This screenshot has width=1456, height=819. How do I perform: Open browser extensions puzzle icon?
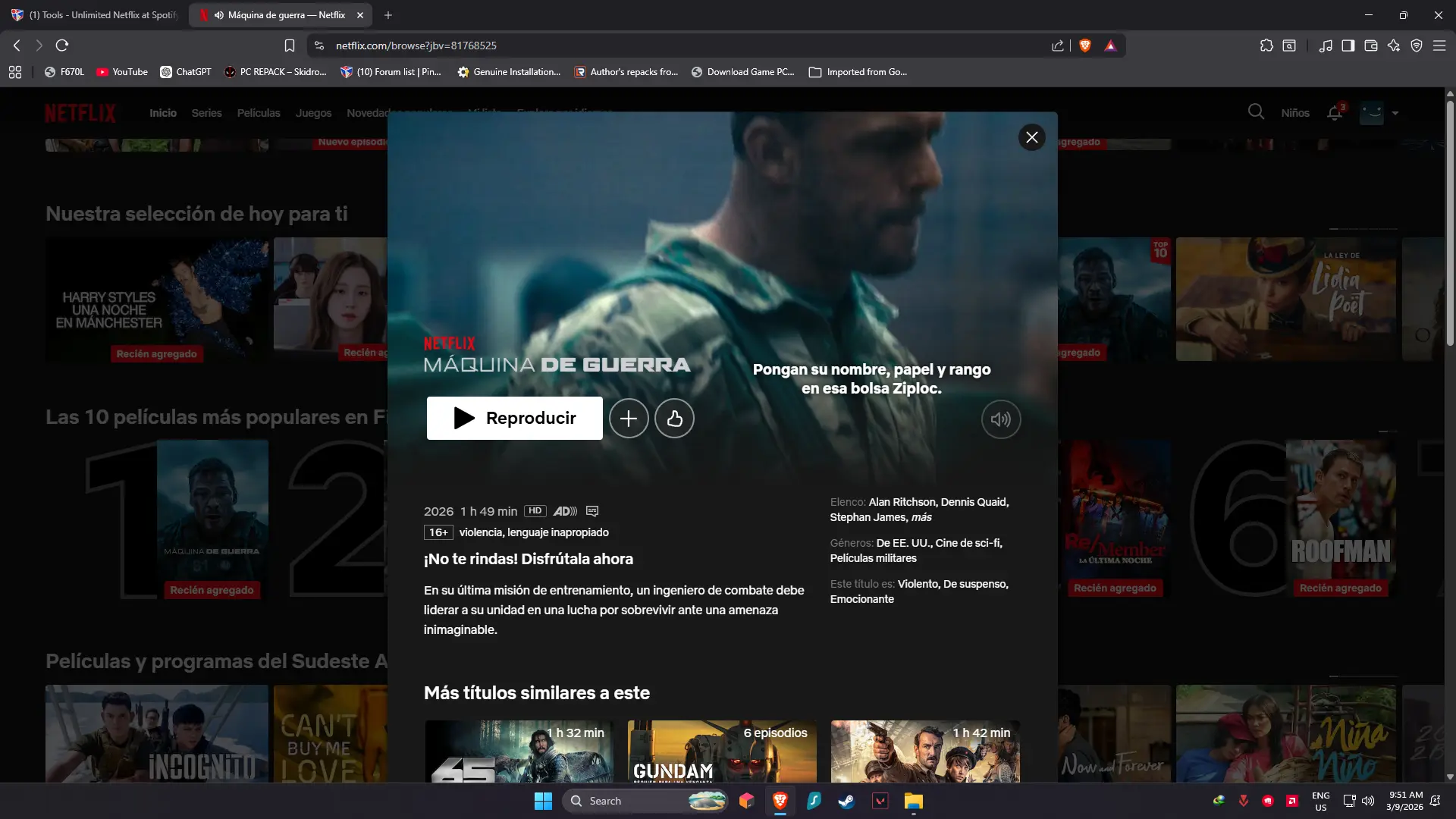(1266, 45)
